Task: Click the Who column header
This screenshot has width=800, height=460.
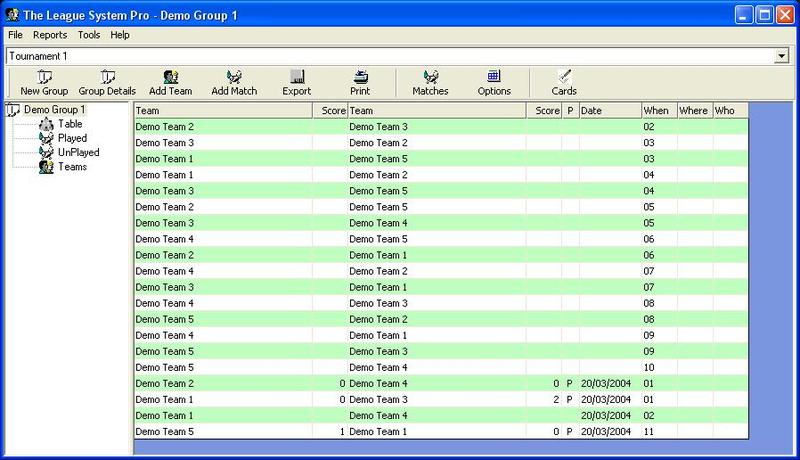Action: [731, 111]
